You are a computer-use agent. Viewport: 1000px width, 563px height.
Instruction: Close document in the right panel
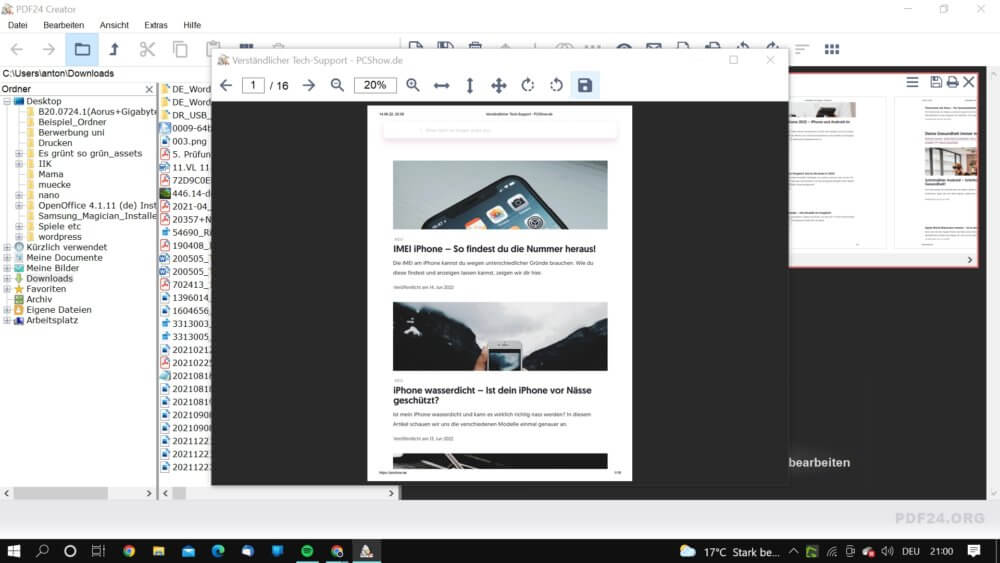pyautogui.click(x=969, y=82)
